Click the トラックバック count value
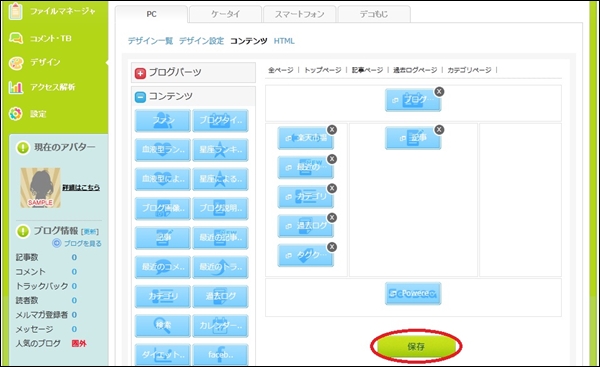600x367 pixels. (74, 286)
